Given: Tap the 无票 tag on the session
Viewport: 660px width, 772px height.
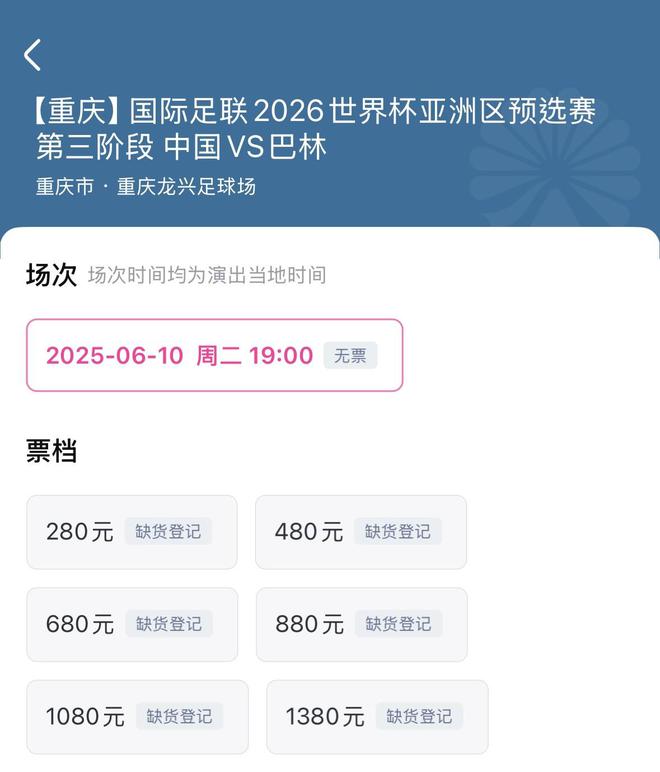Looking at the screenshot, I should (350, 355).
